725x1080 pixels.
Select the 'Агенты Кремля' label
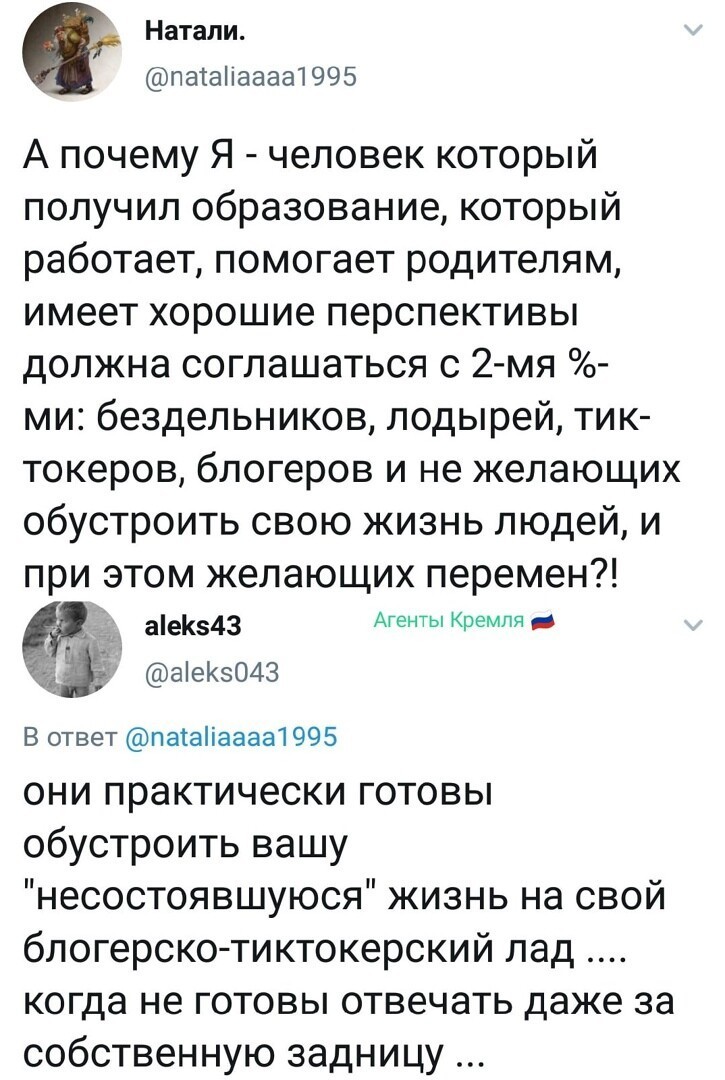450,620
